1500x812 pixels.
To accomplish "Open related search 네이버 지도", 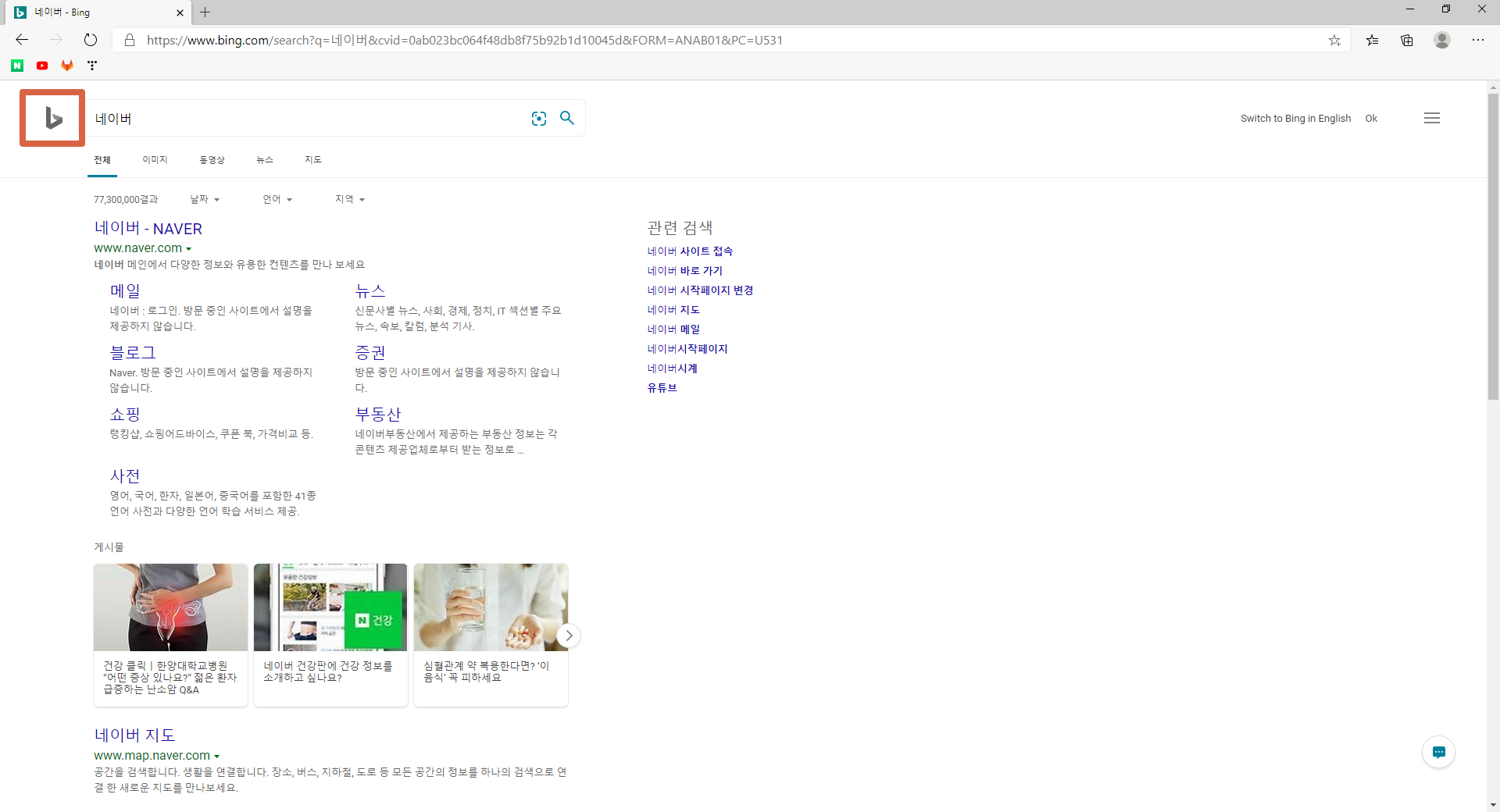I will point(673,310).
